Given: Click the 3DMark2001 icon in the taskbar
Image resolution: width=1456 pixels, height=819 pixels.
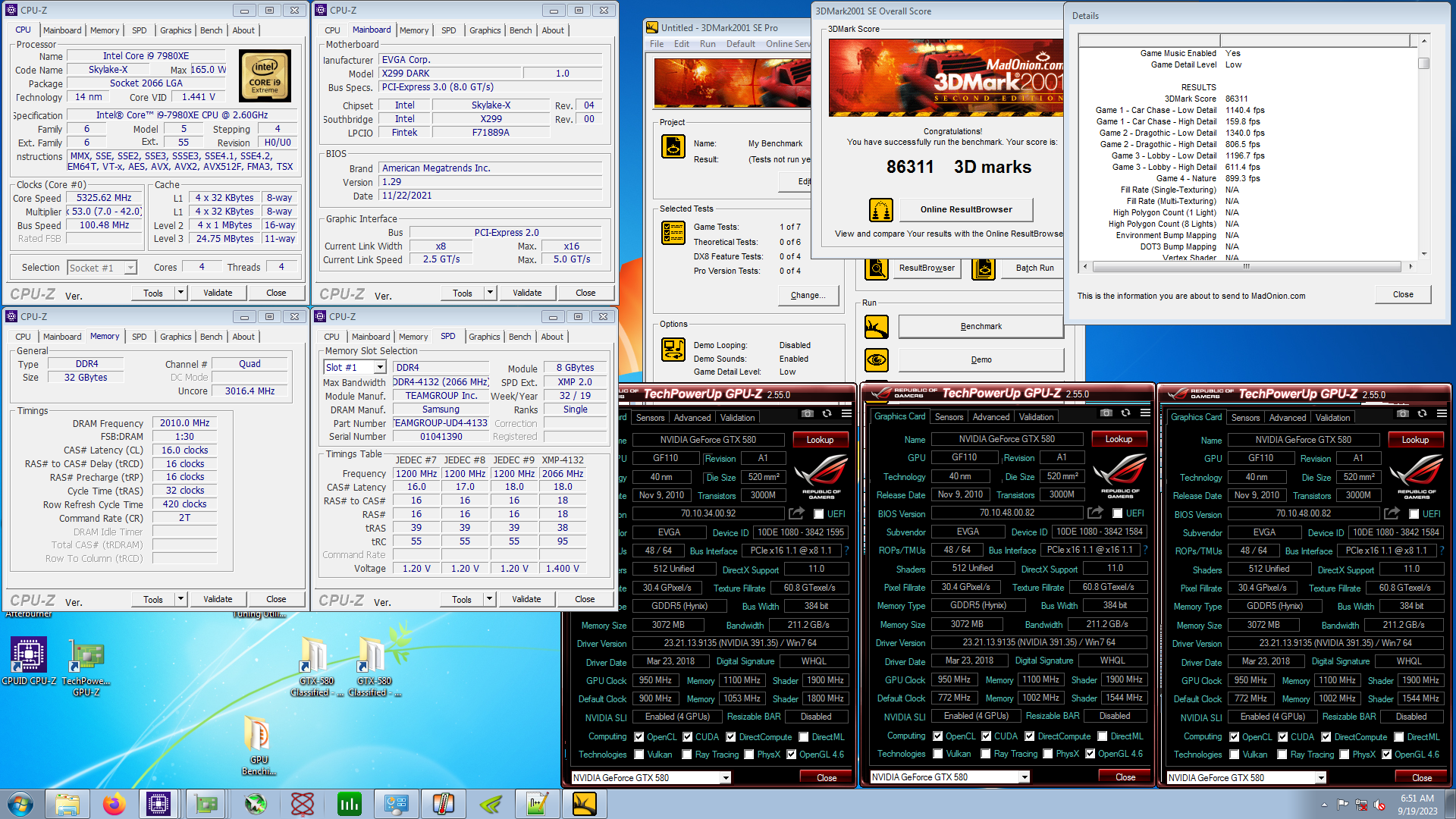Looking at the screenshot, I should [x=585, y=804].
